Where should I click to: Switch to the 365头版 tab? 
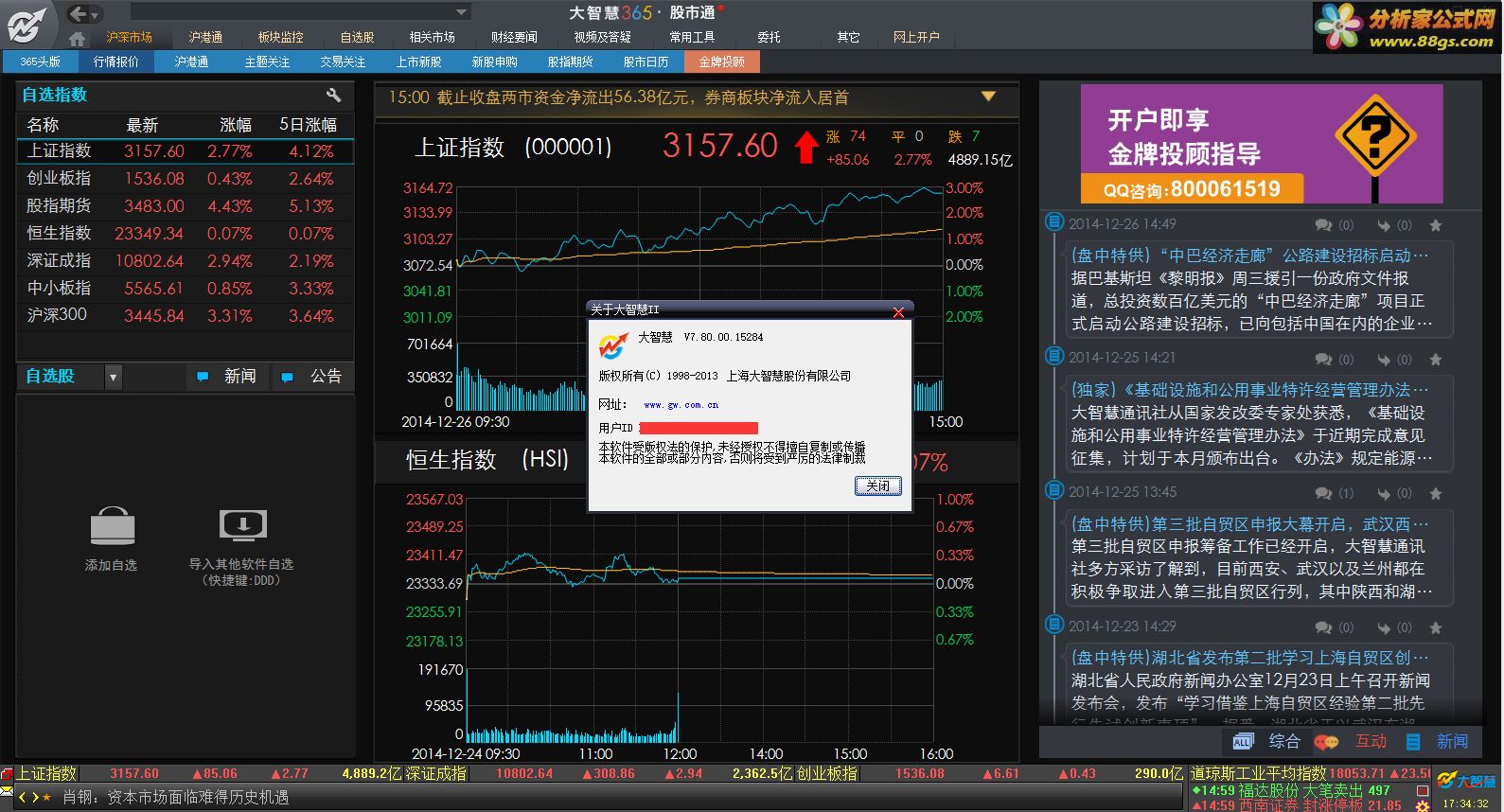coord(40,62)
